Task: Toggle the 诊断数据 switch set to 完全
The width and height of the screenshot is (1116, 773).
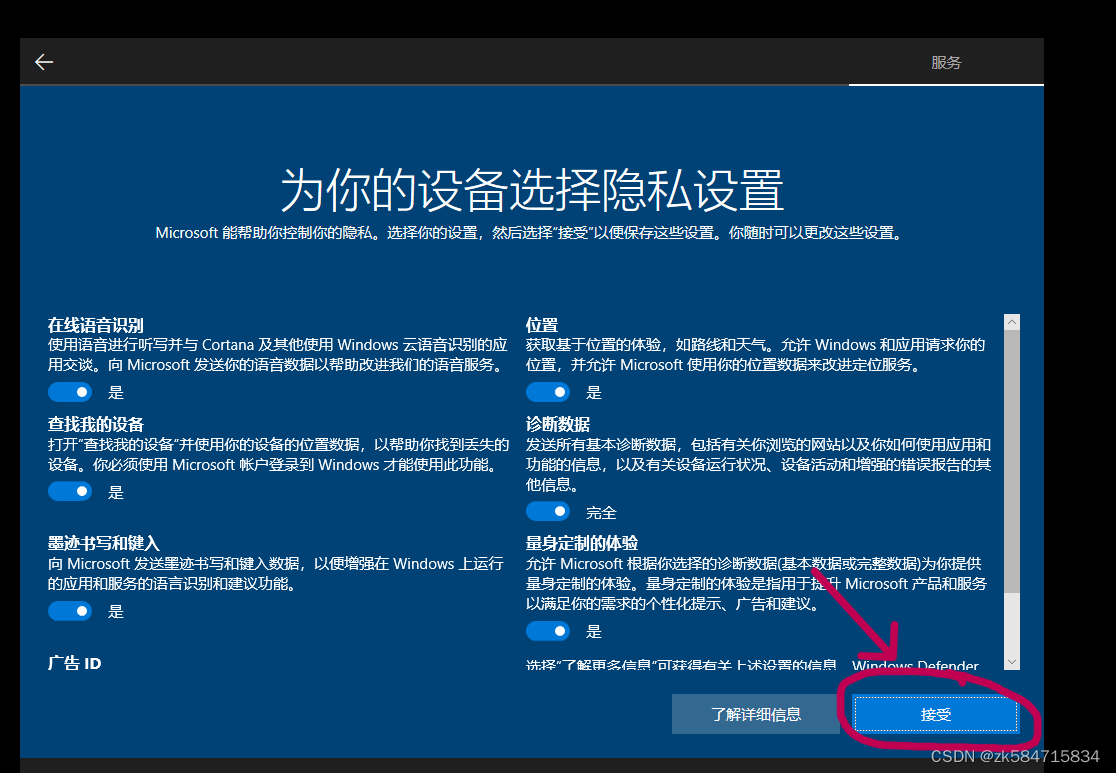Action: pyautogui.click(x=548, y=511)
